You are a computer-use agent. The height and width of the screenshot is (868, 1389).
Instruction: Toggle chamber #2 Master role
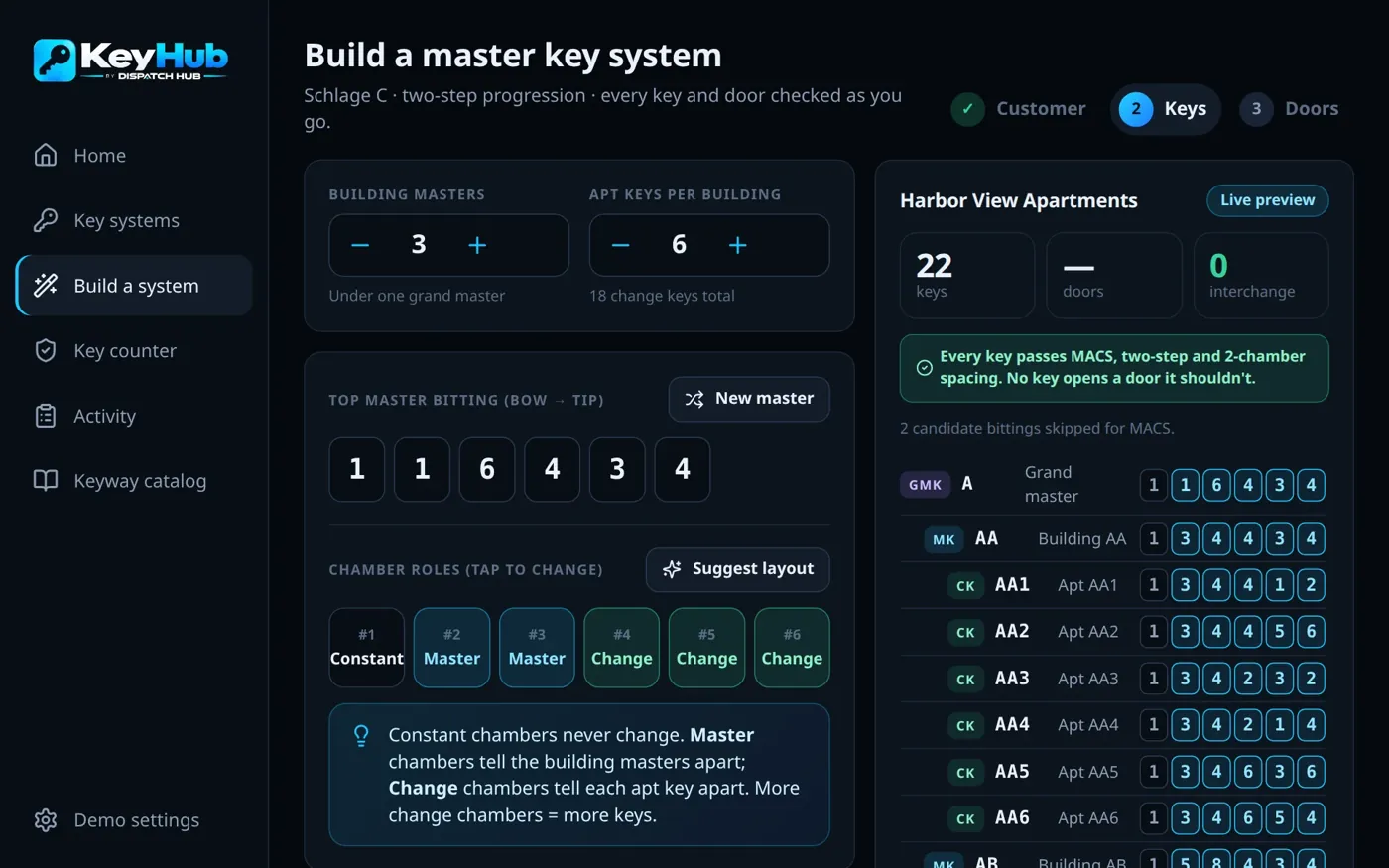(x=451, y=648)
